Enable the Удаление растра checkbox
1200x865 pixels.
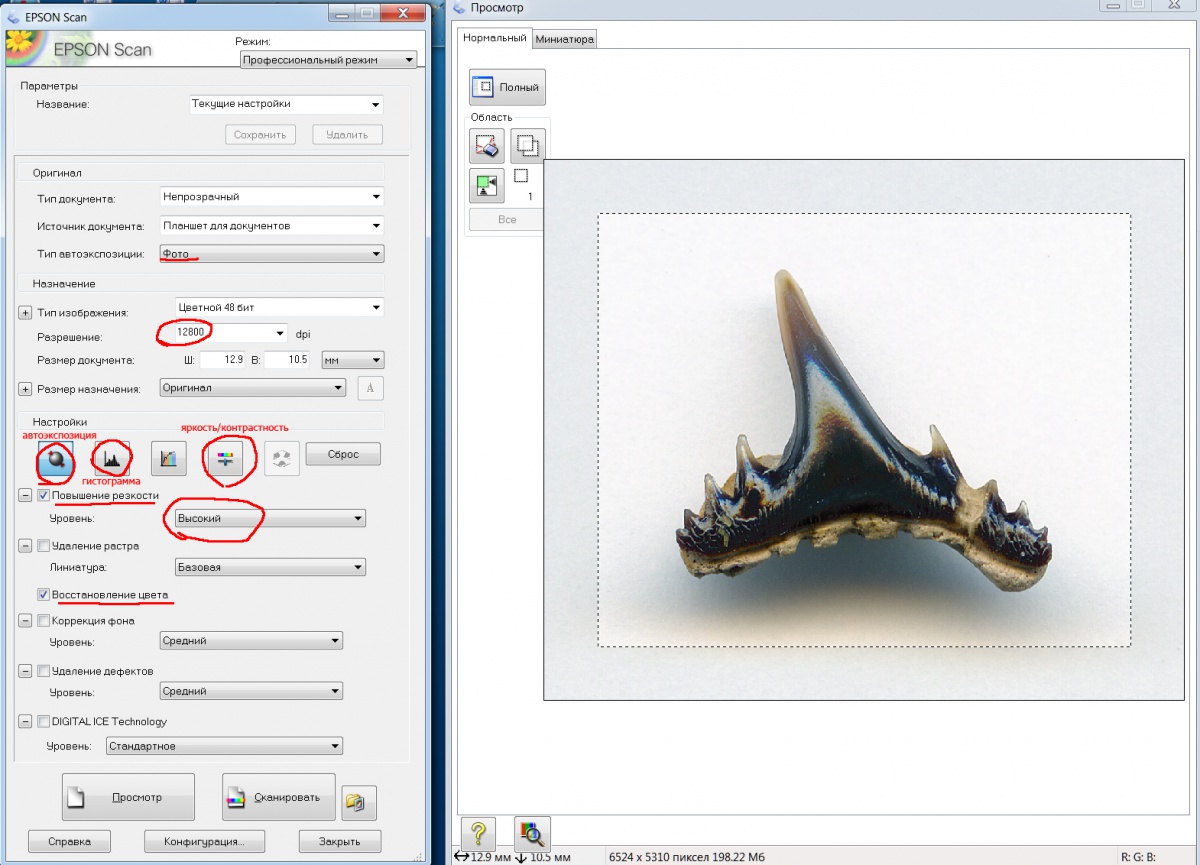[x=44, y=546]
